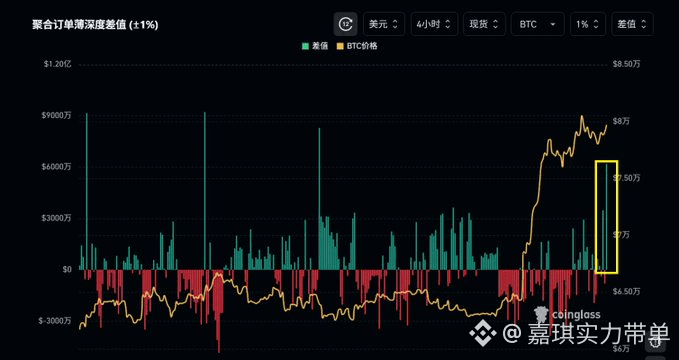
Task: Click the chart title 聚合订单薄深度差值 (±1%)
Action: tap(95, 25)
